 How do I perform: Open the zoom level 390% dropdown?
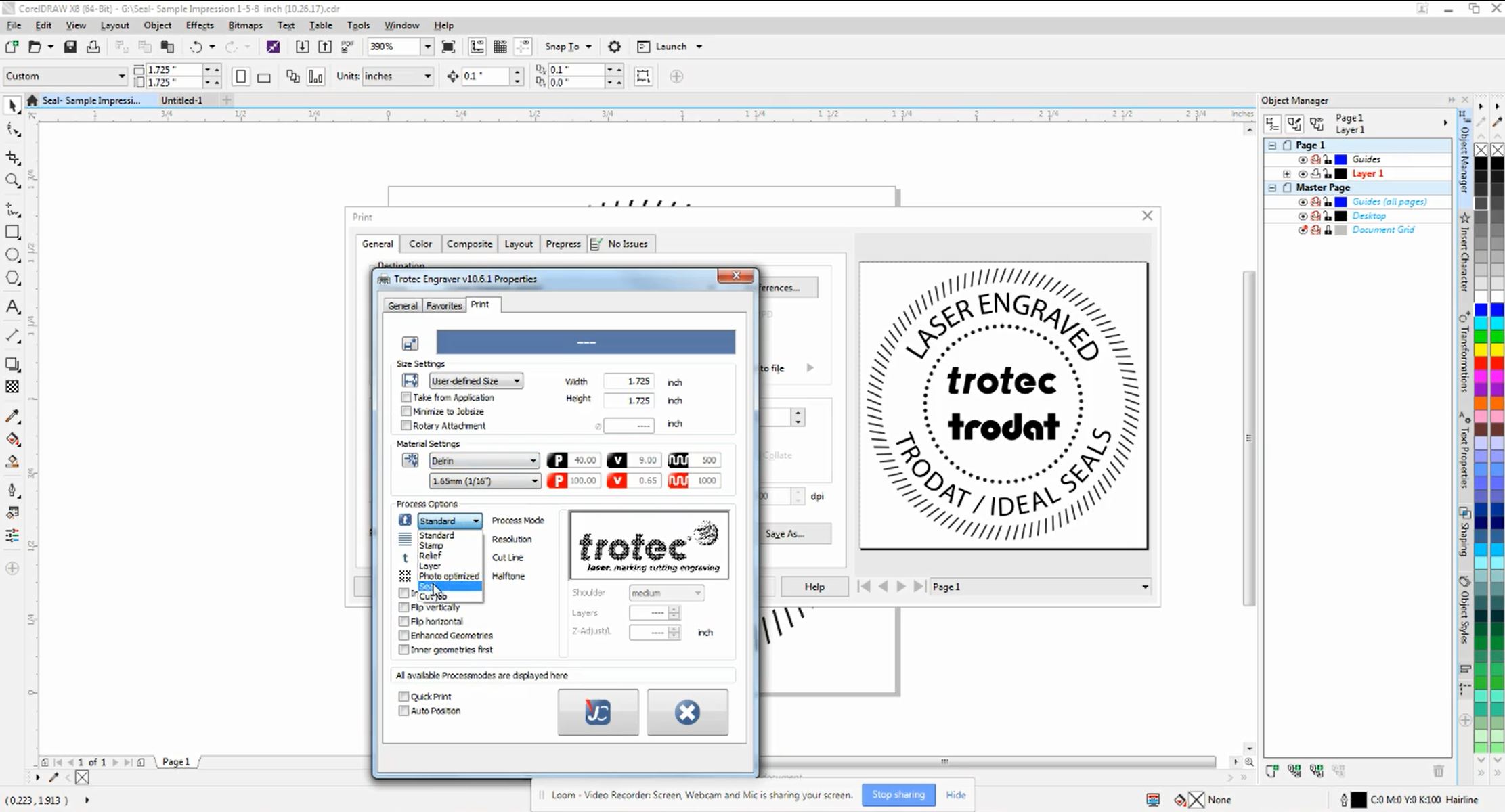point(427,47)
